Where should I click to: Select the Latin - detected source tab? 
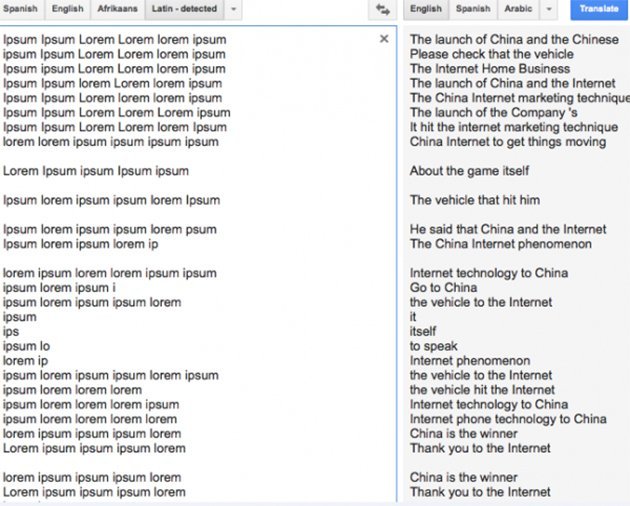(184, 9)
